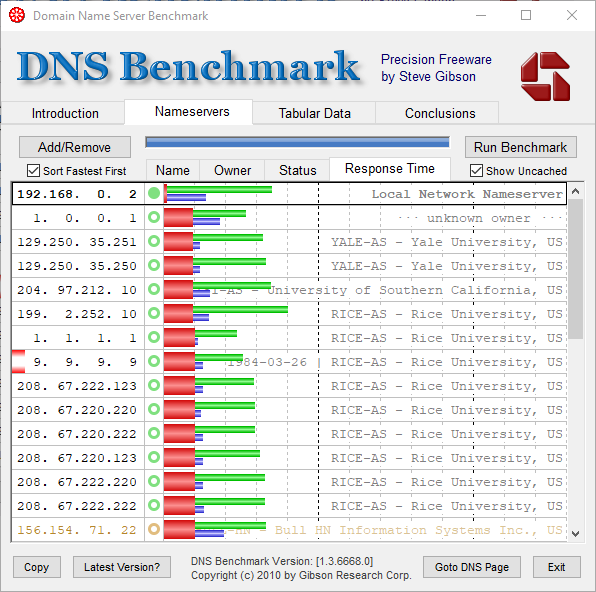The image size is (596, 592).
Task: Select the Status sub-tab
Action: [298, 170]
